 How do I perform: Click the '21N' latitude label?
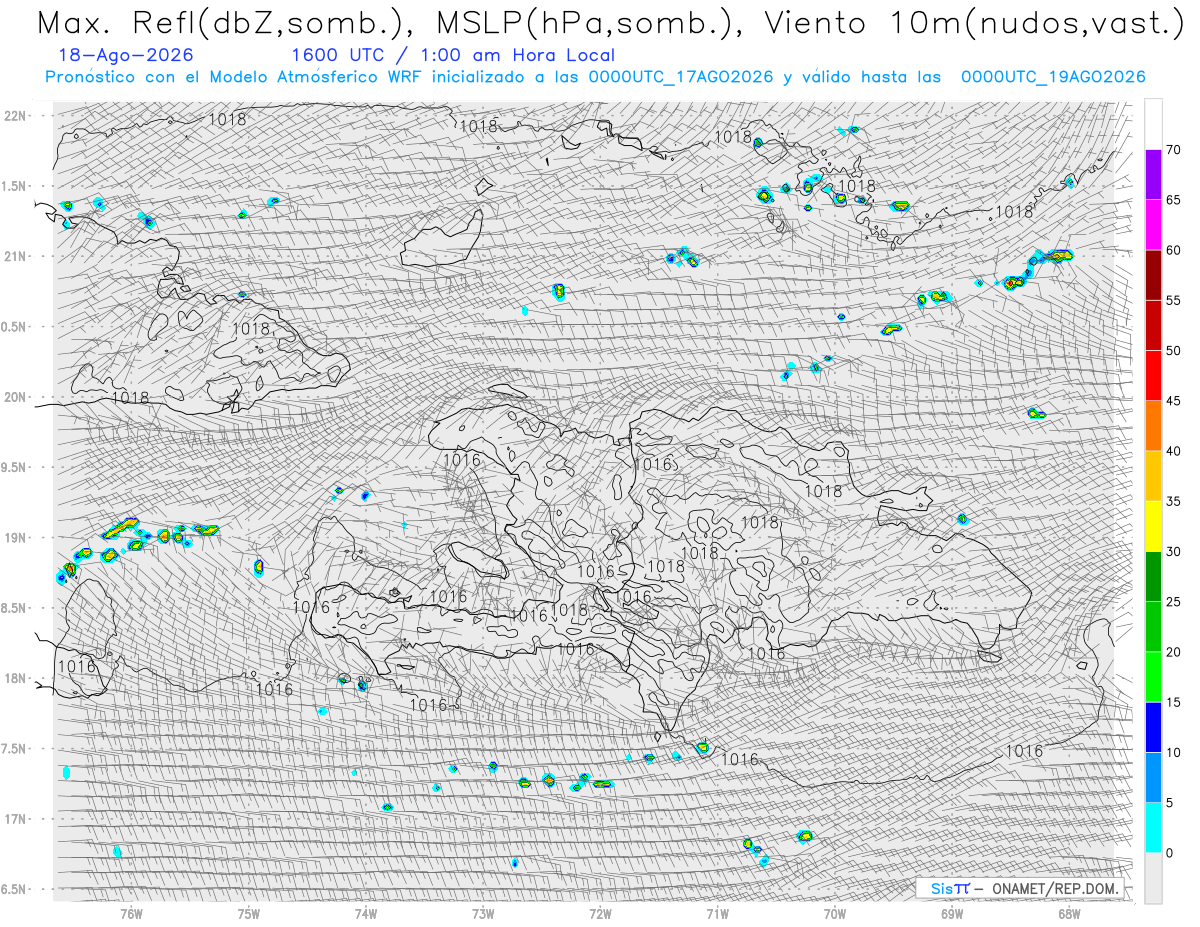16,257
